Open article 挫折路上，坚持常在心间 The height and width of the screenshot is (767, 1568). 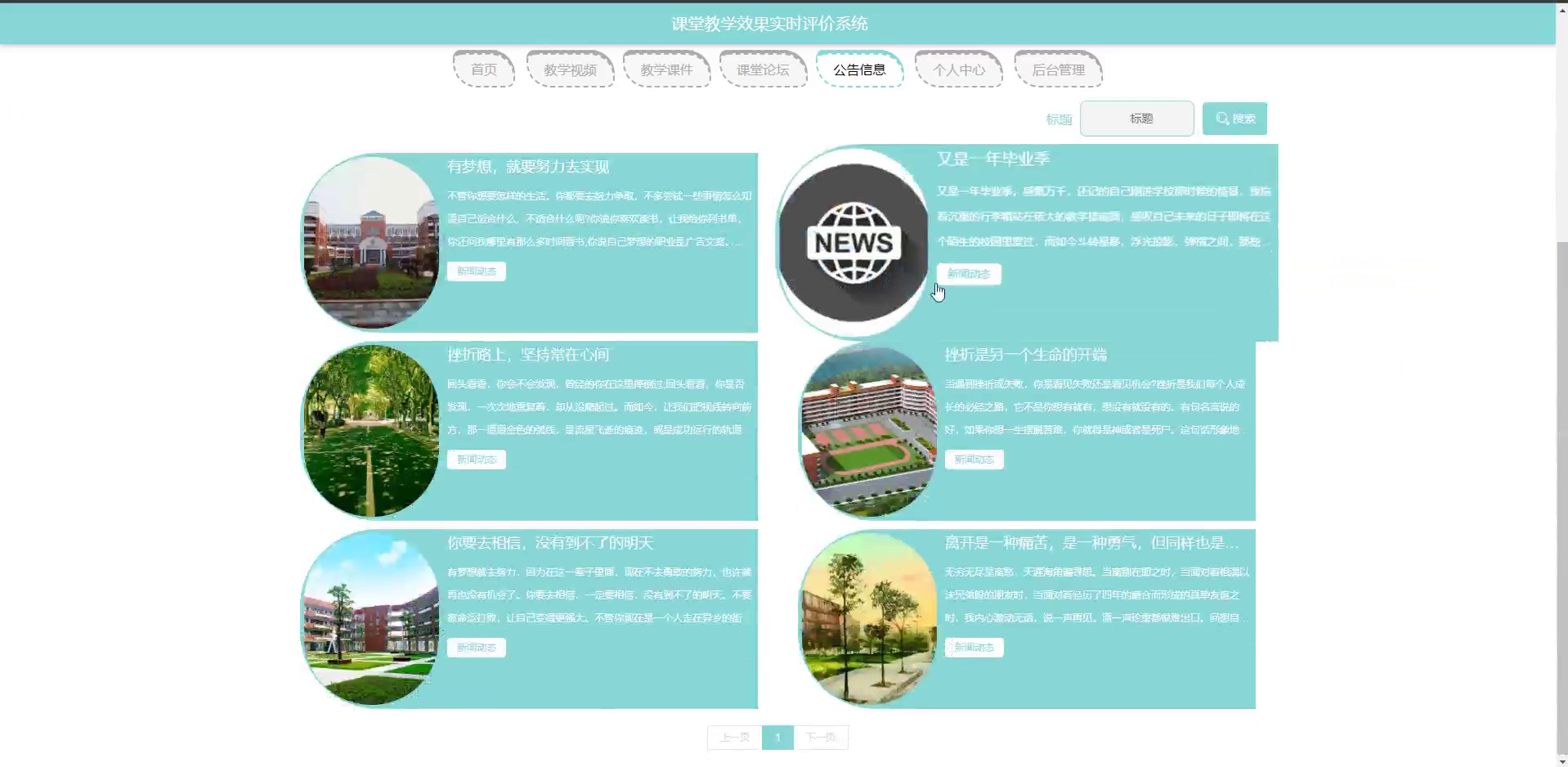[x=528, y=355]
